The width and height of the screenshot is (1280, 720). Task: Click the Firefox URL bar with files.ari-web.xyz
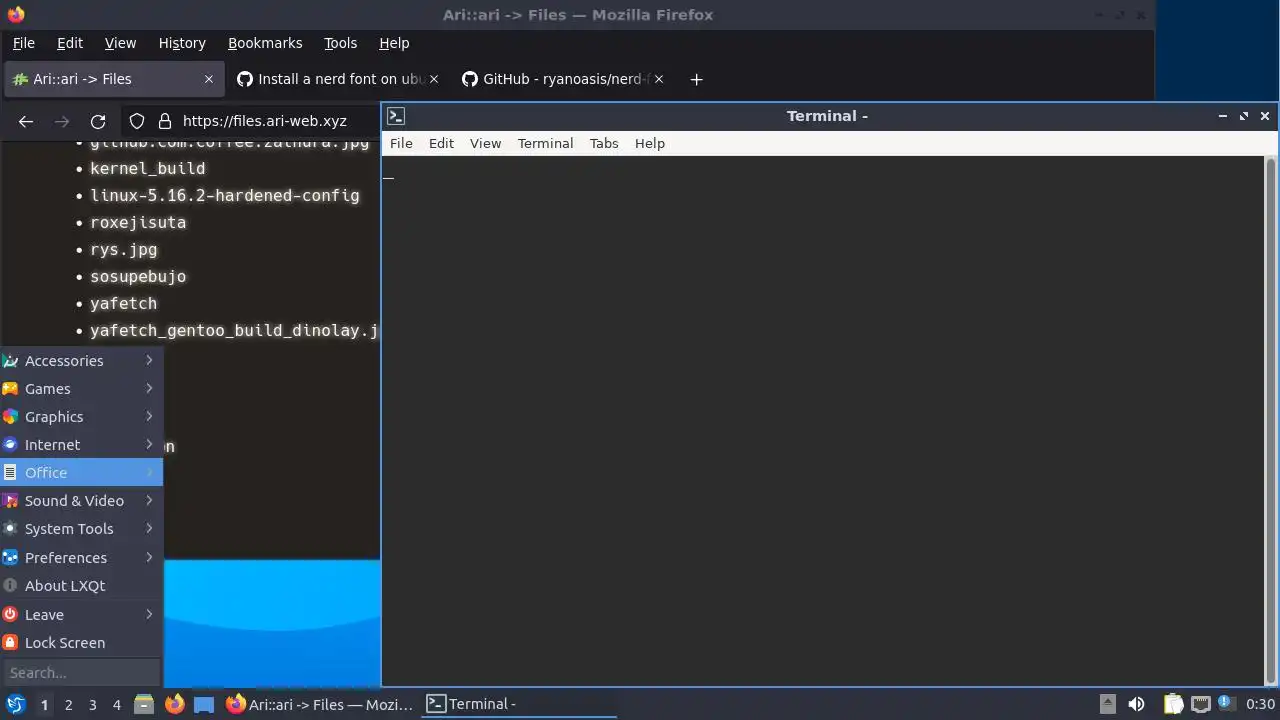pos(264,121)
